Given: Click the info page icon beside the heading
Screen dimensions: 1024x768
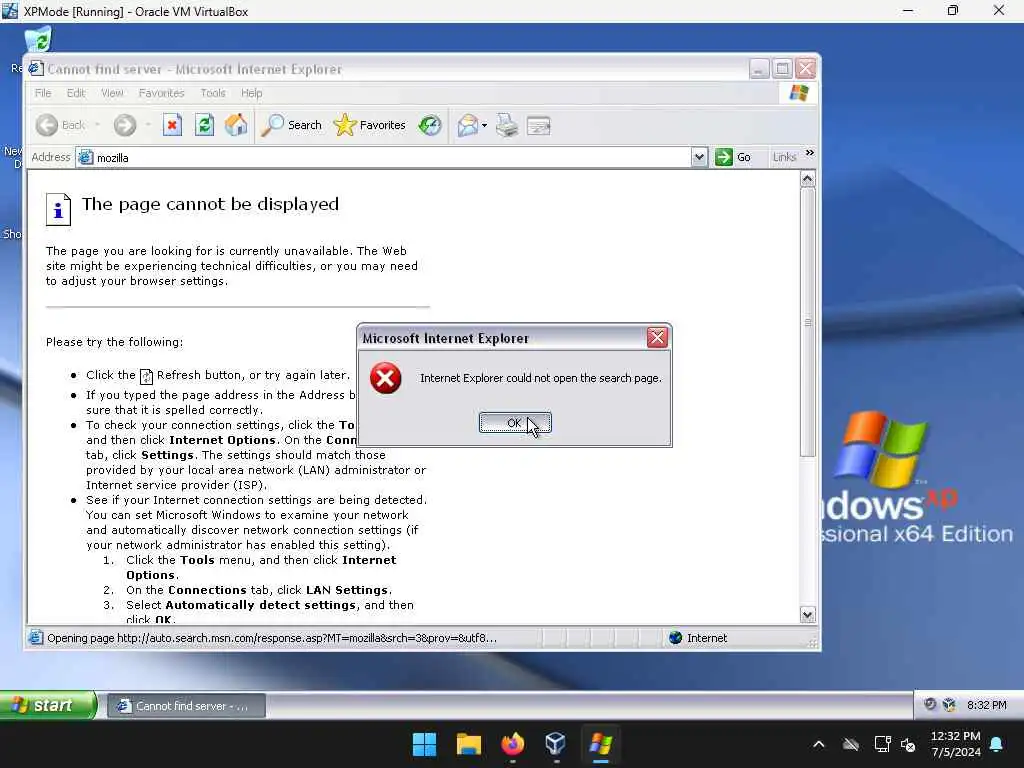Looking at the screenshot, I should tap(58, 209).
